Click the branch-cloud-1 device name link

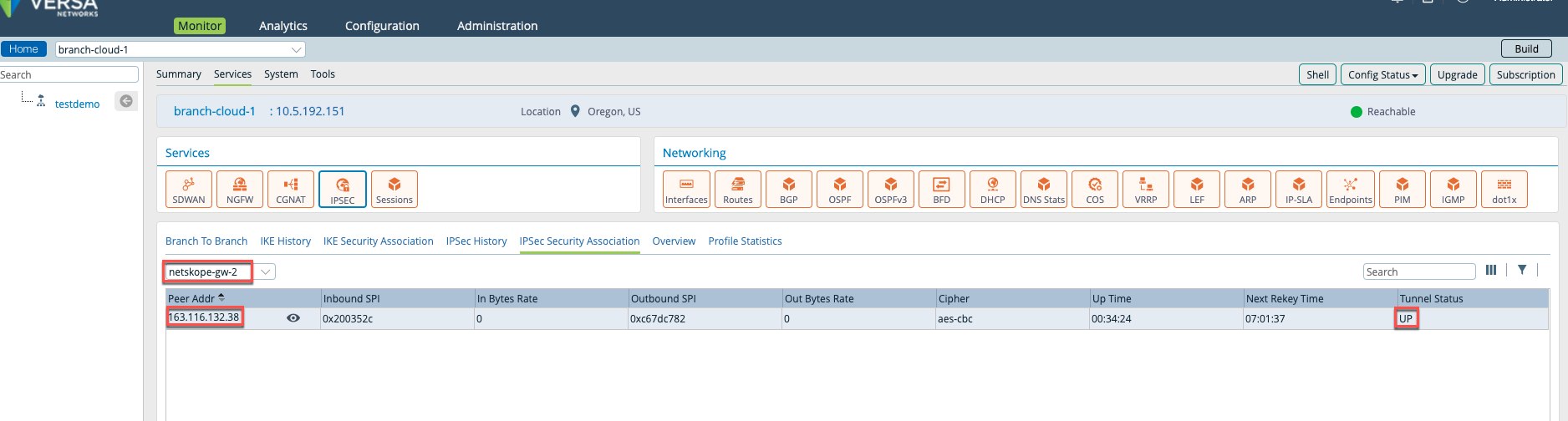(x=215, y=111)
